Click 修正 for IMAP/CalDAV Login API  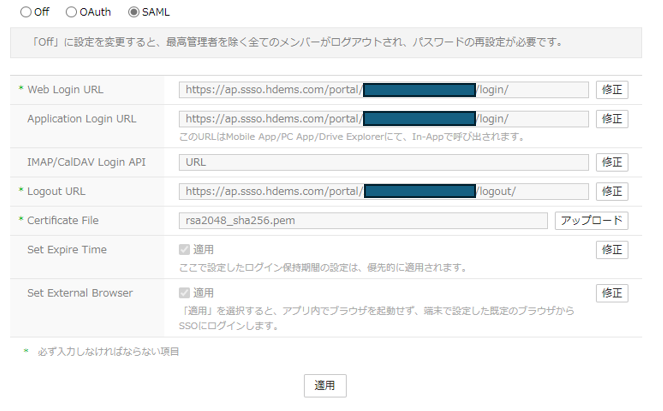click(612, 162)
